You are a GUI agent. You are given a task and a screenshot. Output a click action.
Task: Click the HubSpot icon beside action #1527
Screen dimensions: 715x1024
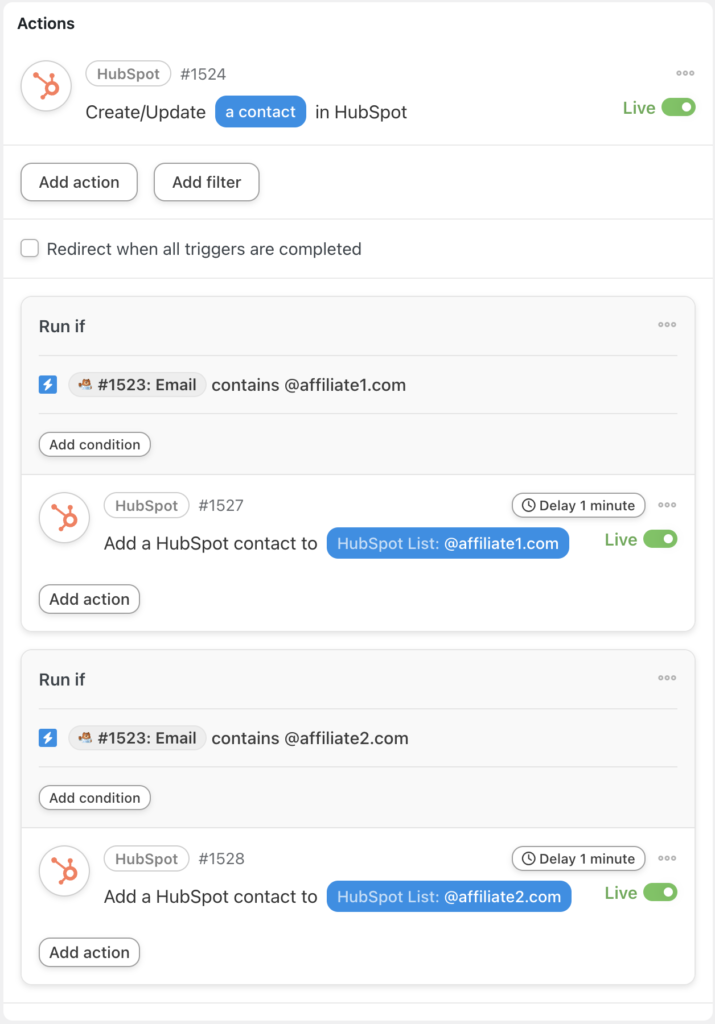pos(63,518)
